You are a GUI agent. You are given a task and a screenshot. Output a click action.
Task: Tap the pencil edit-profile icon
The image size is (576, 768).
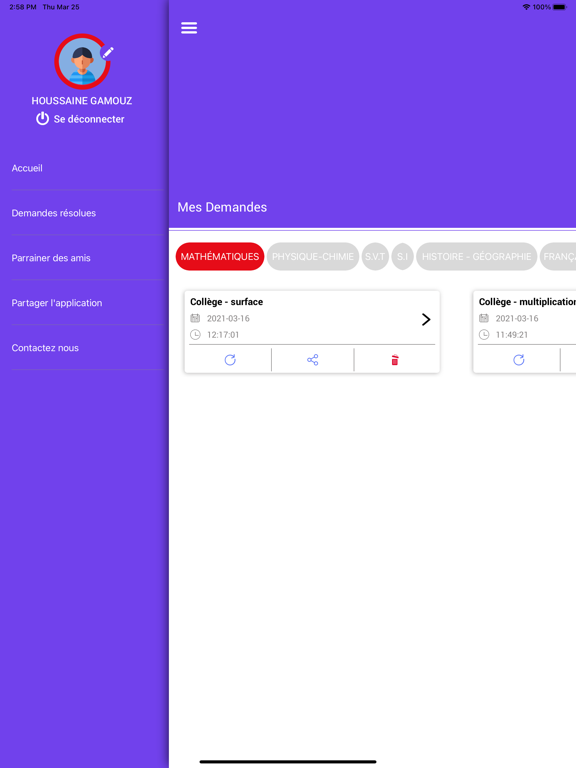pyautogui.click(x=108, y=52)
